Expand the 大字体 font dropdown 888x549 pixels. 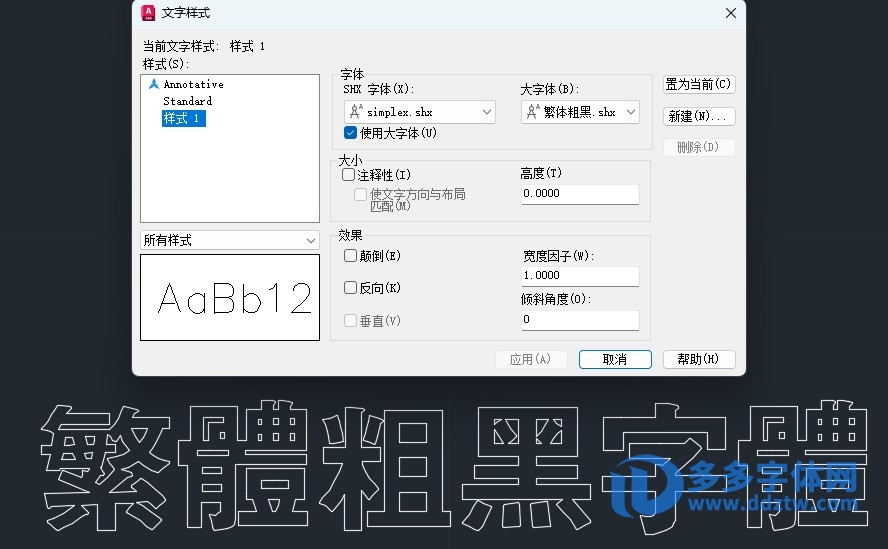click(x=631, y=113)
